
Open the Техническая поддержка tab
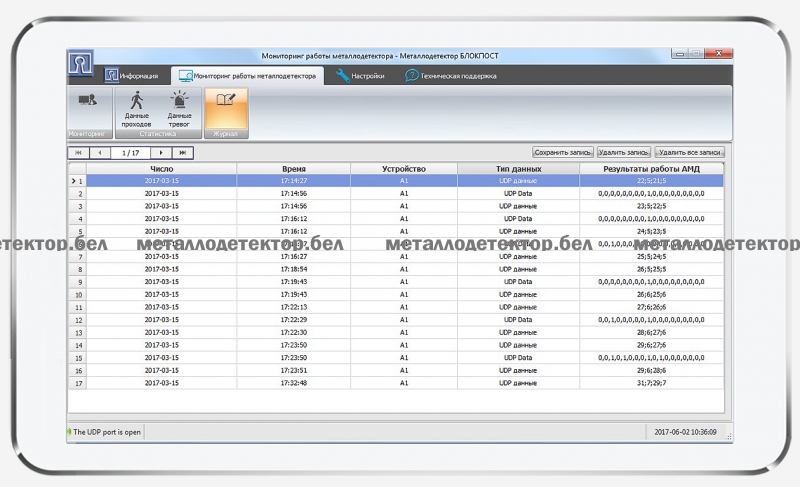pos(450,76)
